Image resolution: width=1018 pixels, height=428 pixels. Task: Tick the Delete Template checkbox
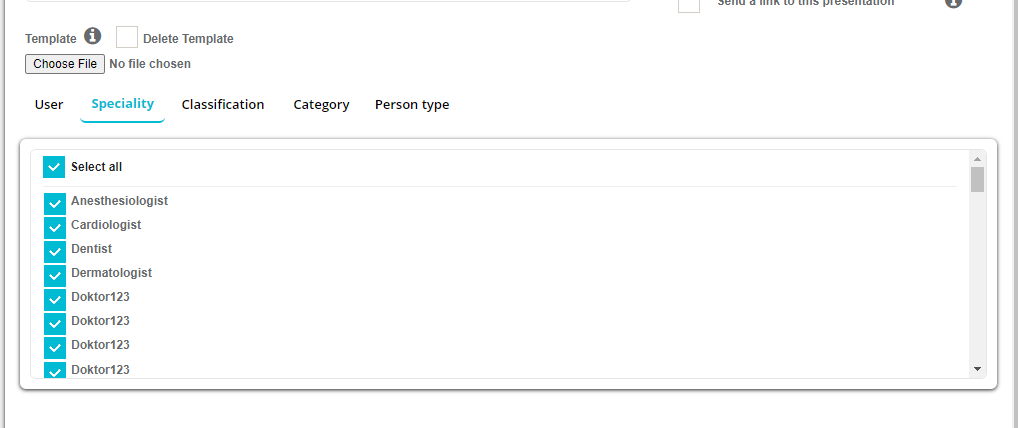tap(127, 38)
